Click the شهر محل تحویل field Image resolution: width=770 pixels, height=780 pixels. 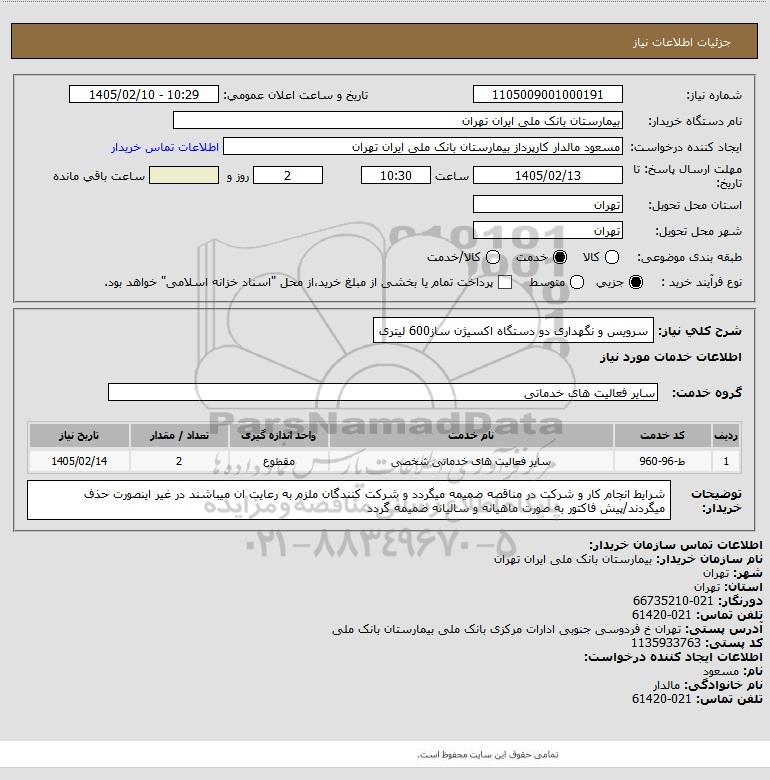click(548, 231)
